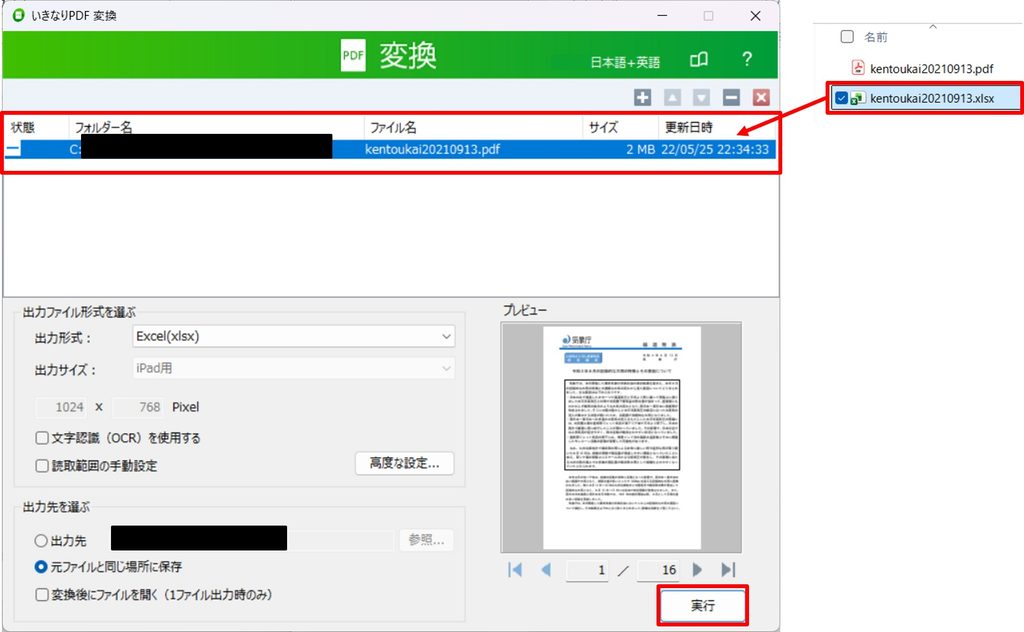Jump to the first preview page
This screenshot has width=1024, height=632.
pyautogui.click(x=515, y=569)
